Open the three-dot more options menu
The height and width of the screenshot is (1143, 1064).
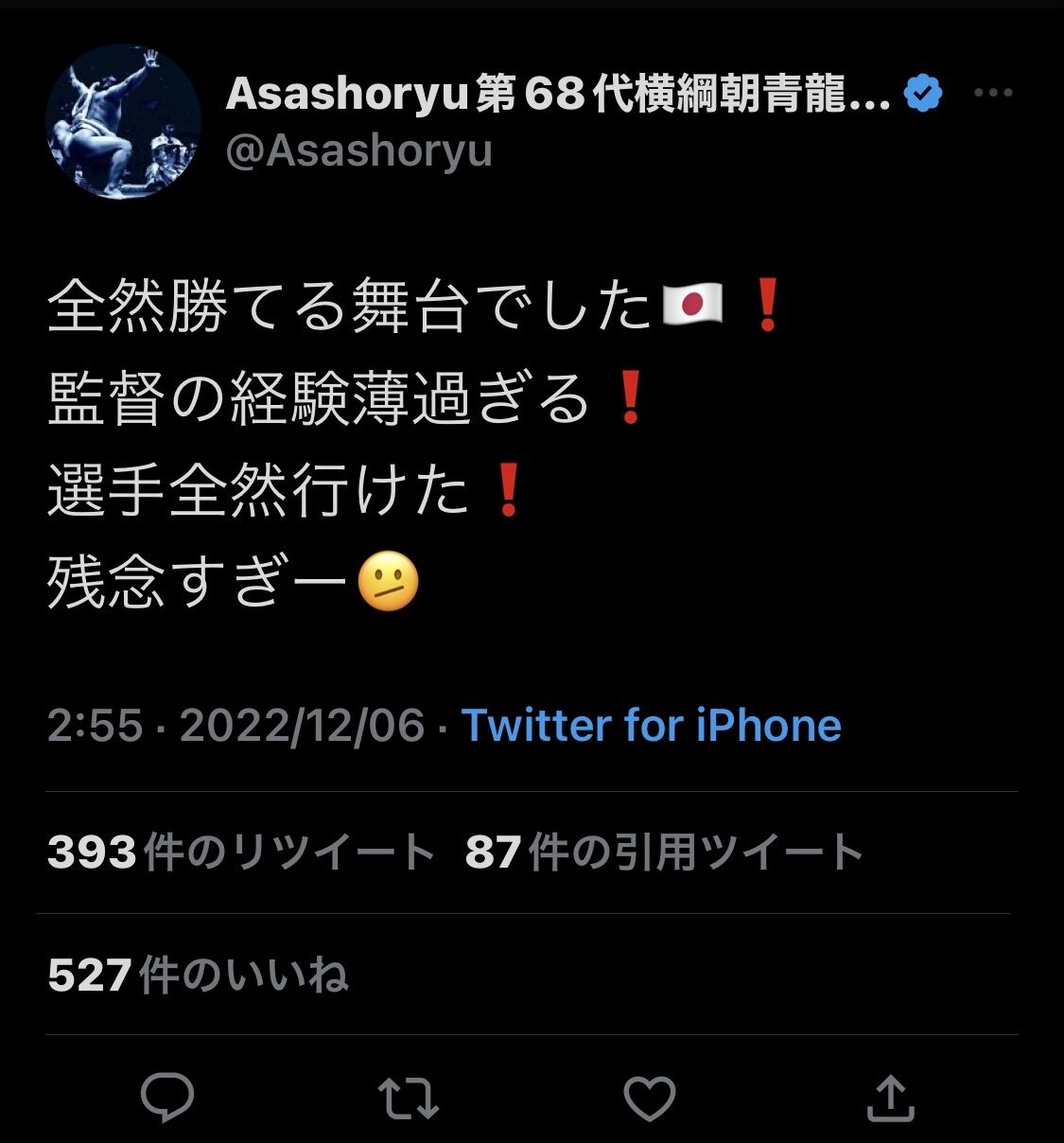click(x=993, y=93)
